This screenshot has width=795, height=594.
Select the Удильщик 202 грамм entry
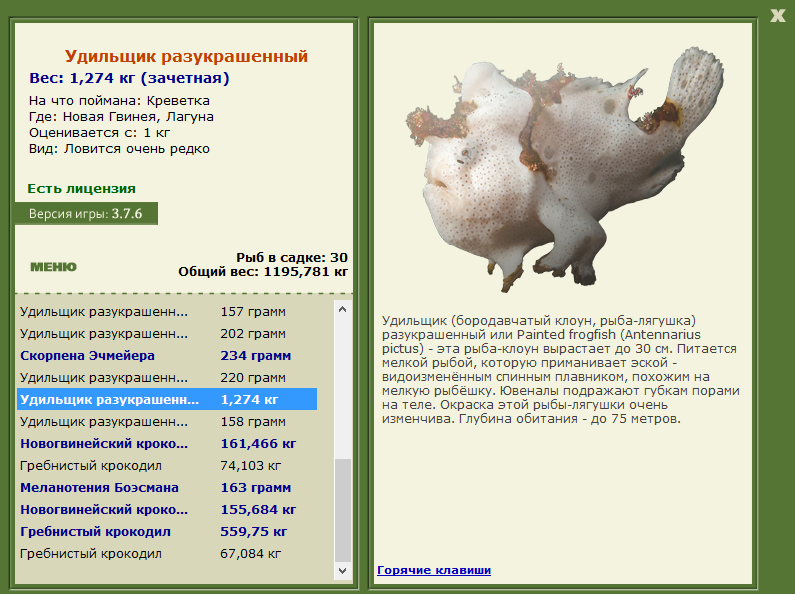pyautogui.click(x=167, y=334)
